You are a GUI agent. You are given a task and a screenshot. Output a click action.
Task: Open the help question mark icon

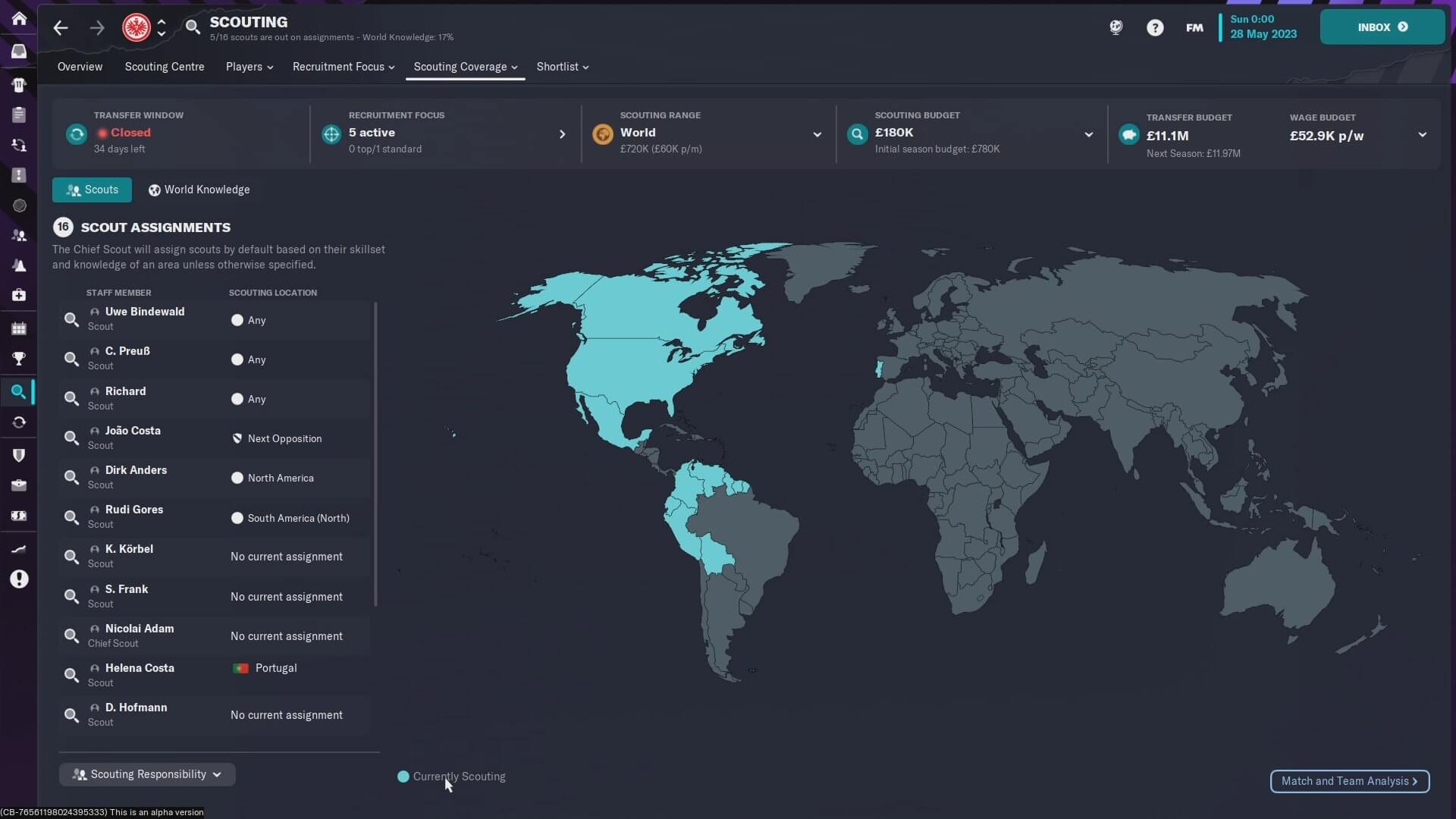tap(1155, 28)
